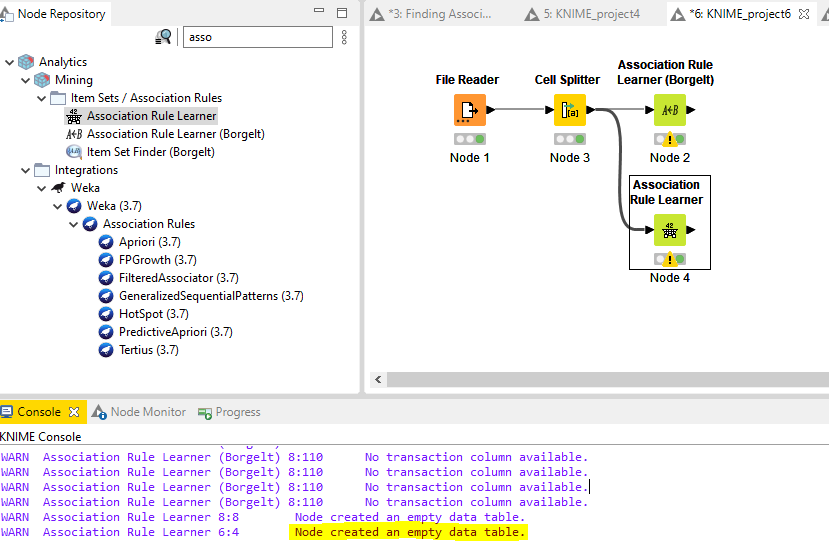
Task: Close the Console view tab
Action: [74, 412]
